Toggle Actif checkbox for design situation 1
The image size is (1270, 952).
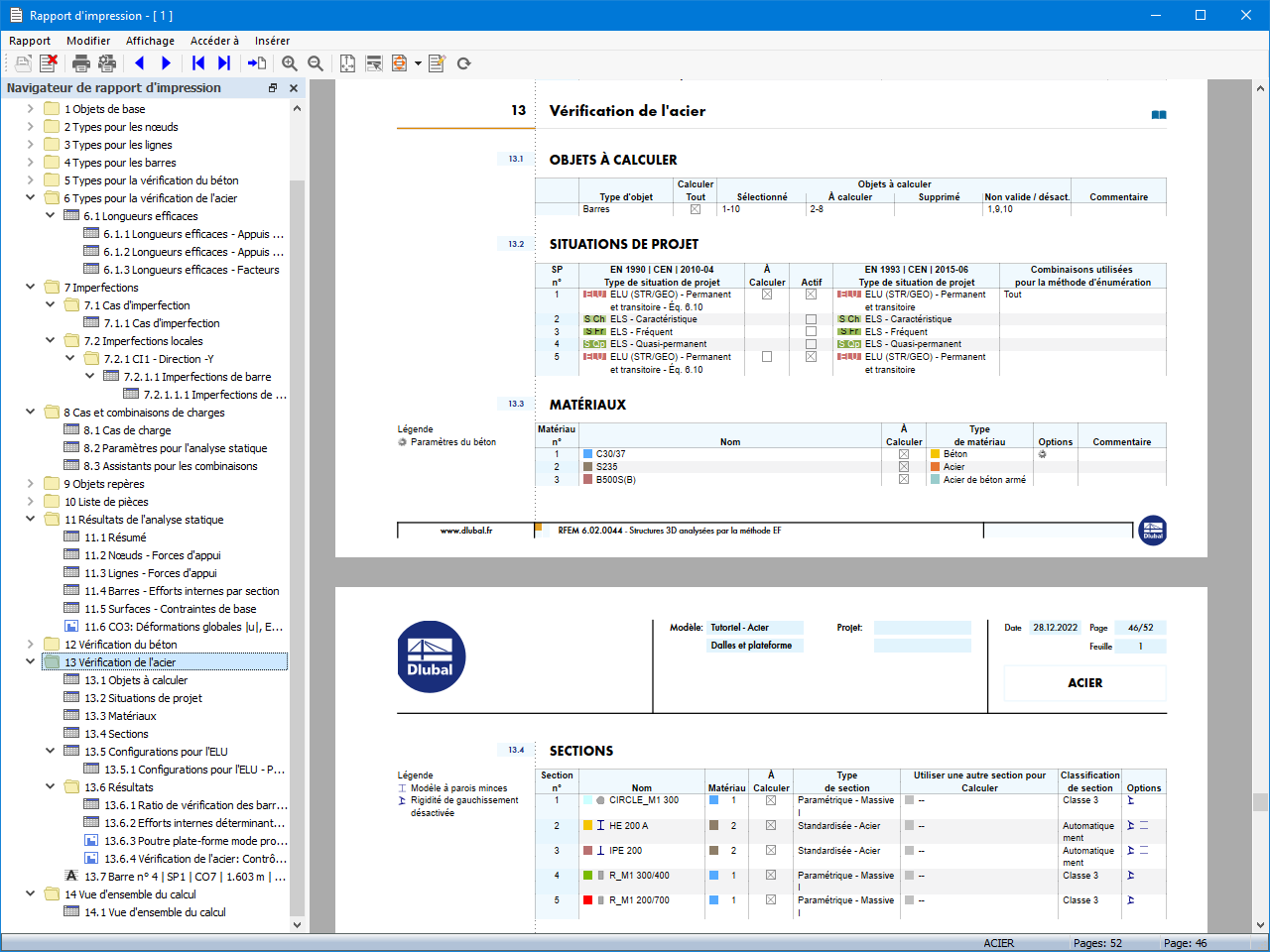[811, 295]
